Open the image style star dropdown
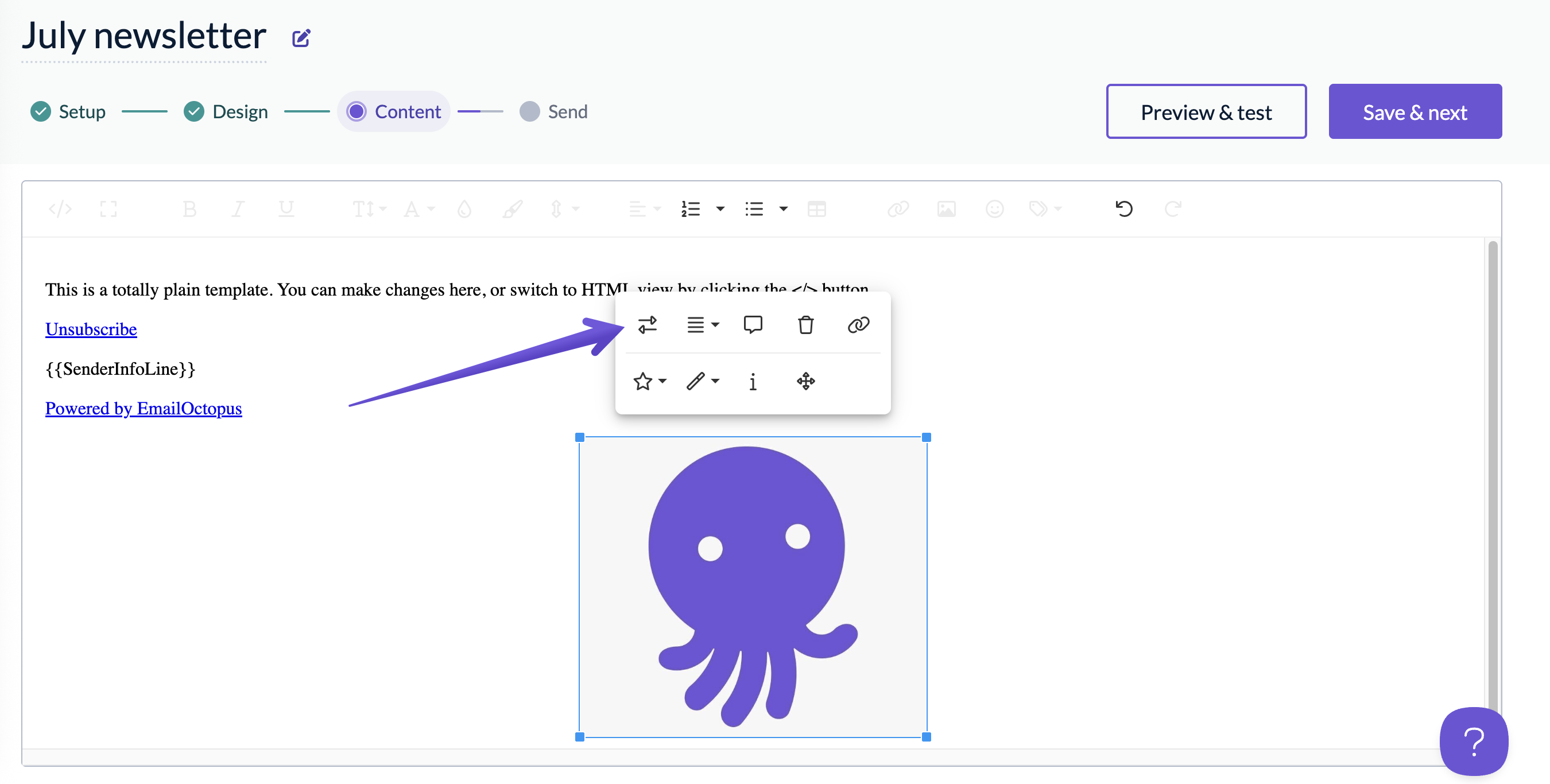 click(x=649, y=382)
